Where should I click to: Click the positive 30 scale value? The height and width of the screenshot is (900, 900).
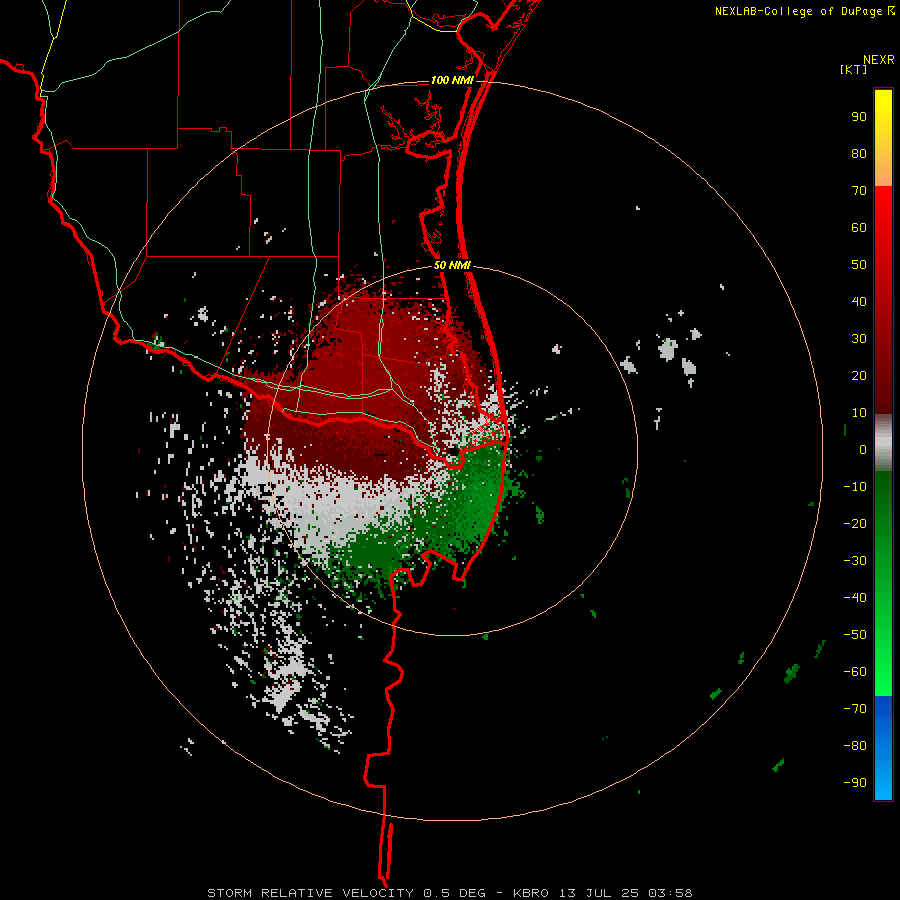pos(859,339)
